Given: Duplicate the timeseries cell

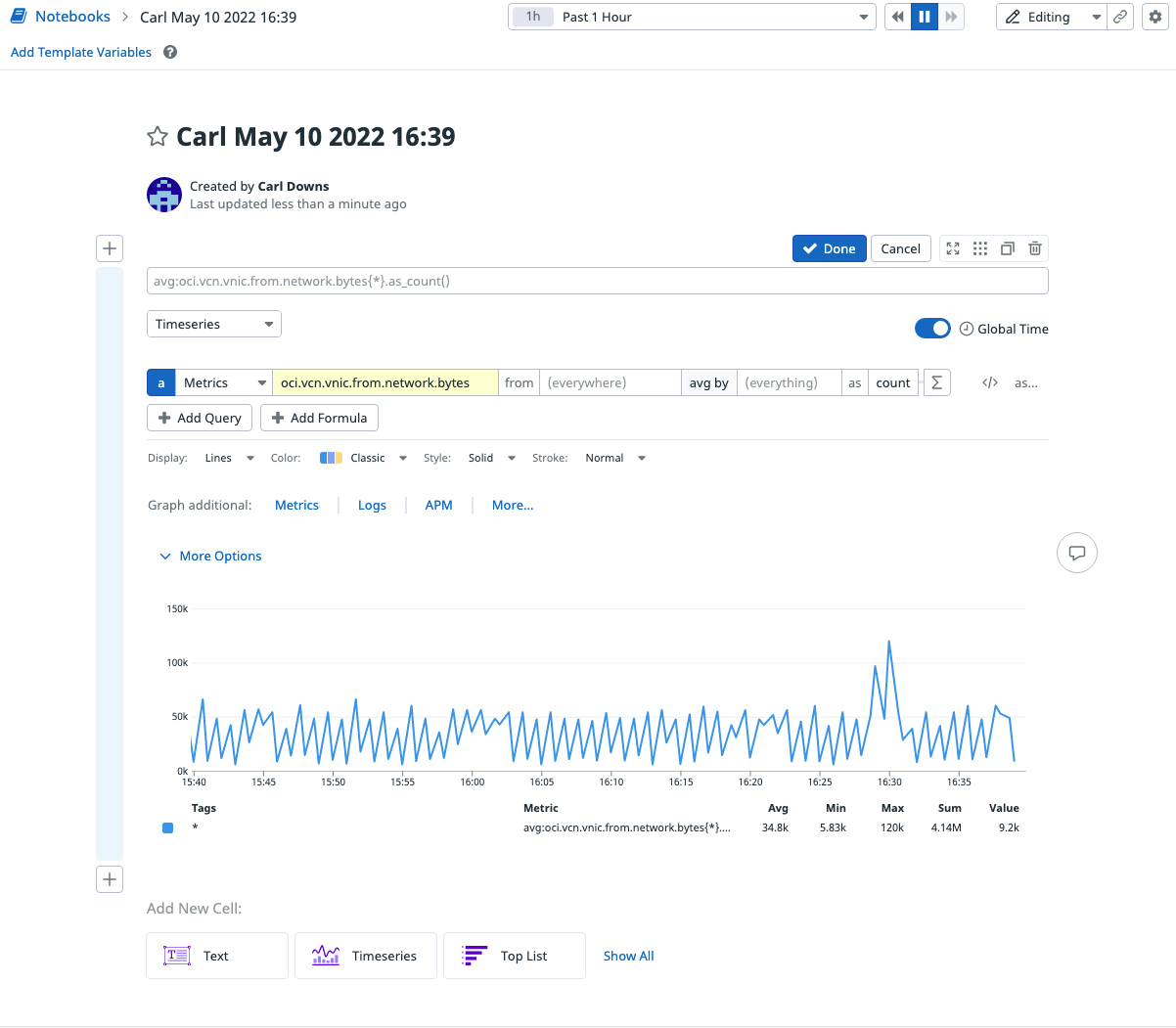Looking at the screenshot, I should tap(1007, 248).
